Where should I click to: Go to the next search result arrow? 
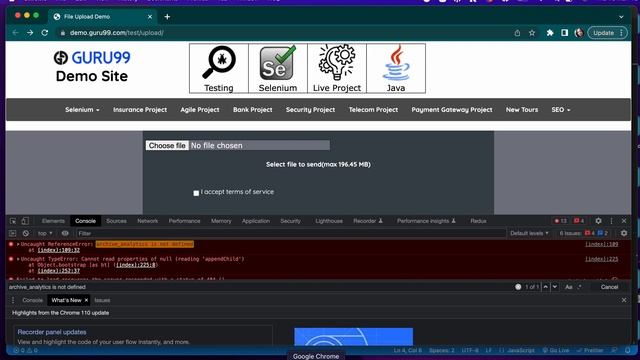coord(555,287)
